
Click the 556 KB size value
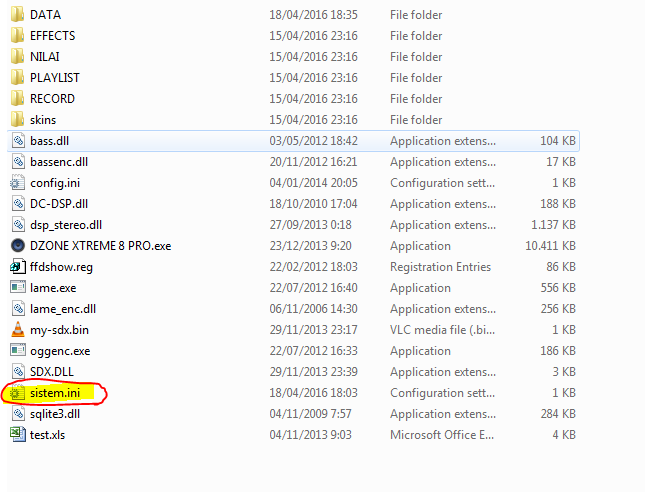[x=558, y=288]
